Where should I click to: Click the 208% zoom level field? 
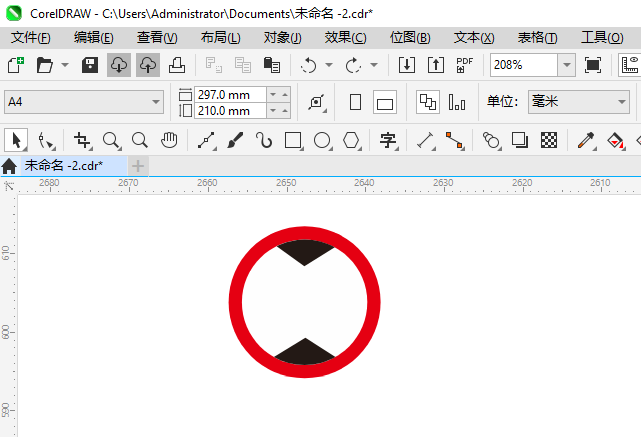(524, 65)
